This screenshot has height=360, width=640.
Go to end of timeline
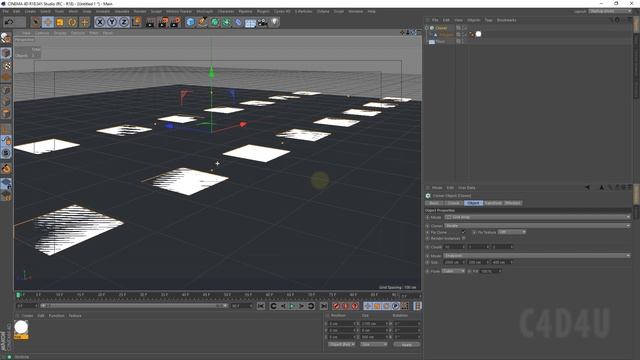(324, 306)
